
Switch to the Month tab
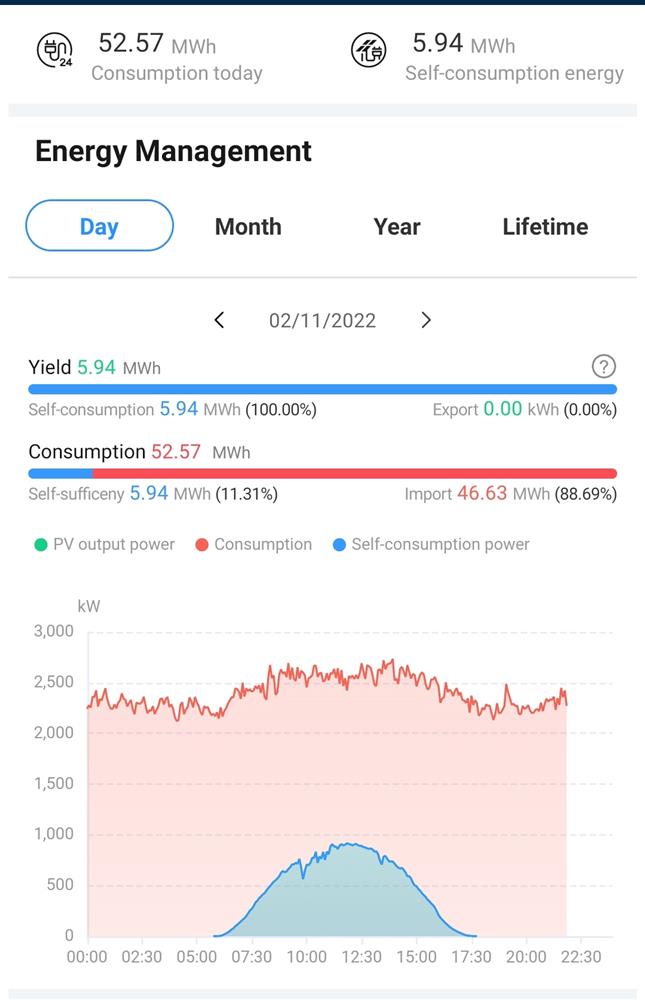click(247, 226)
